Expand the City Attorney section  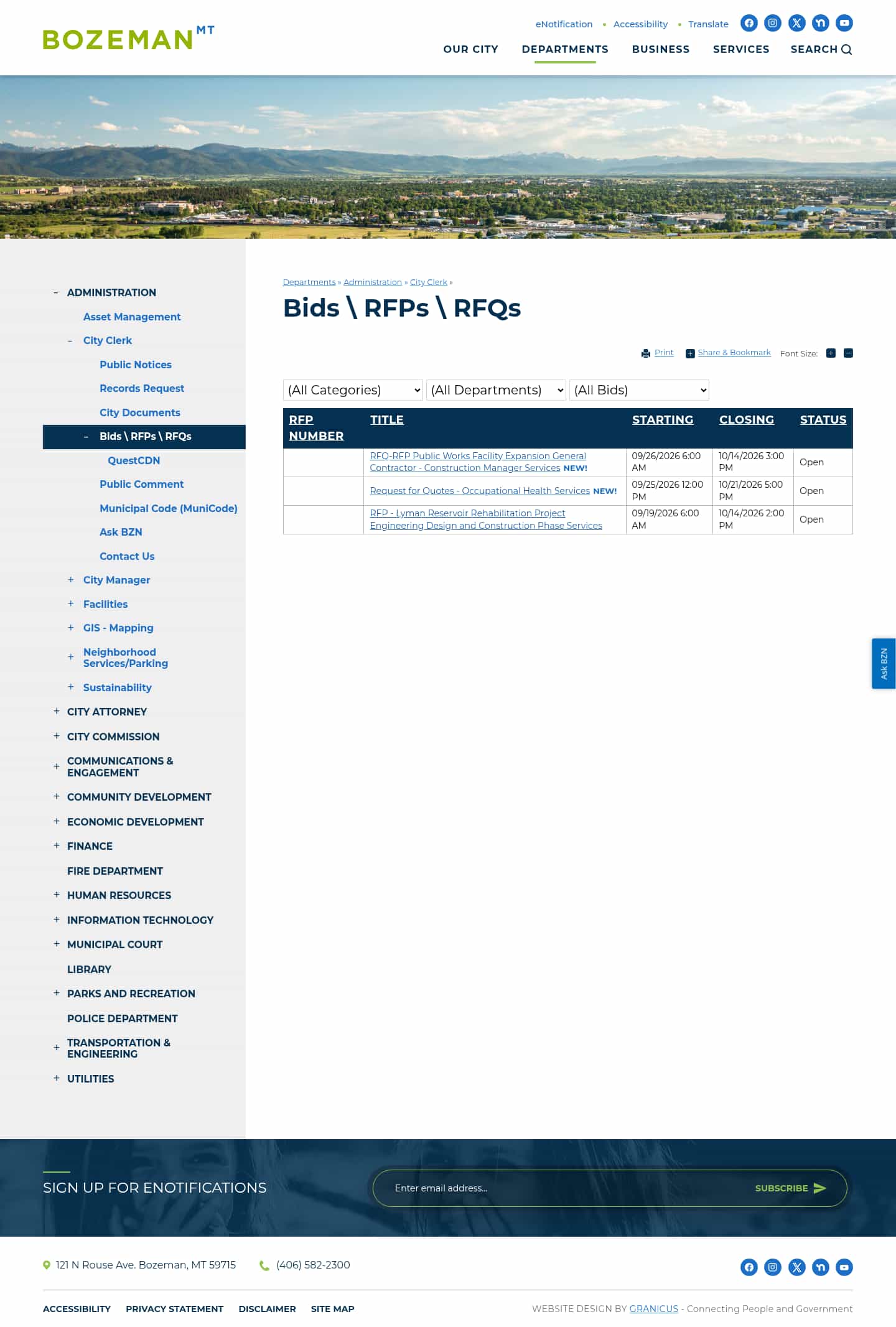pos(57,711)
